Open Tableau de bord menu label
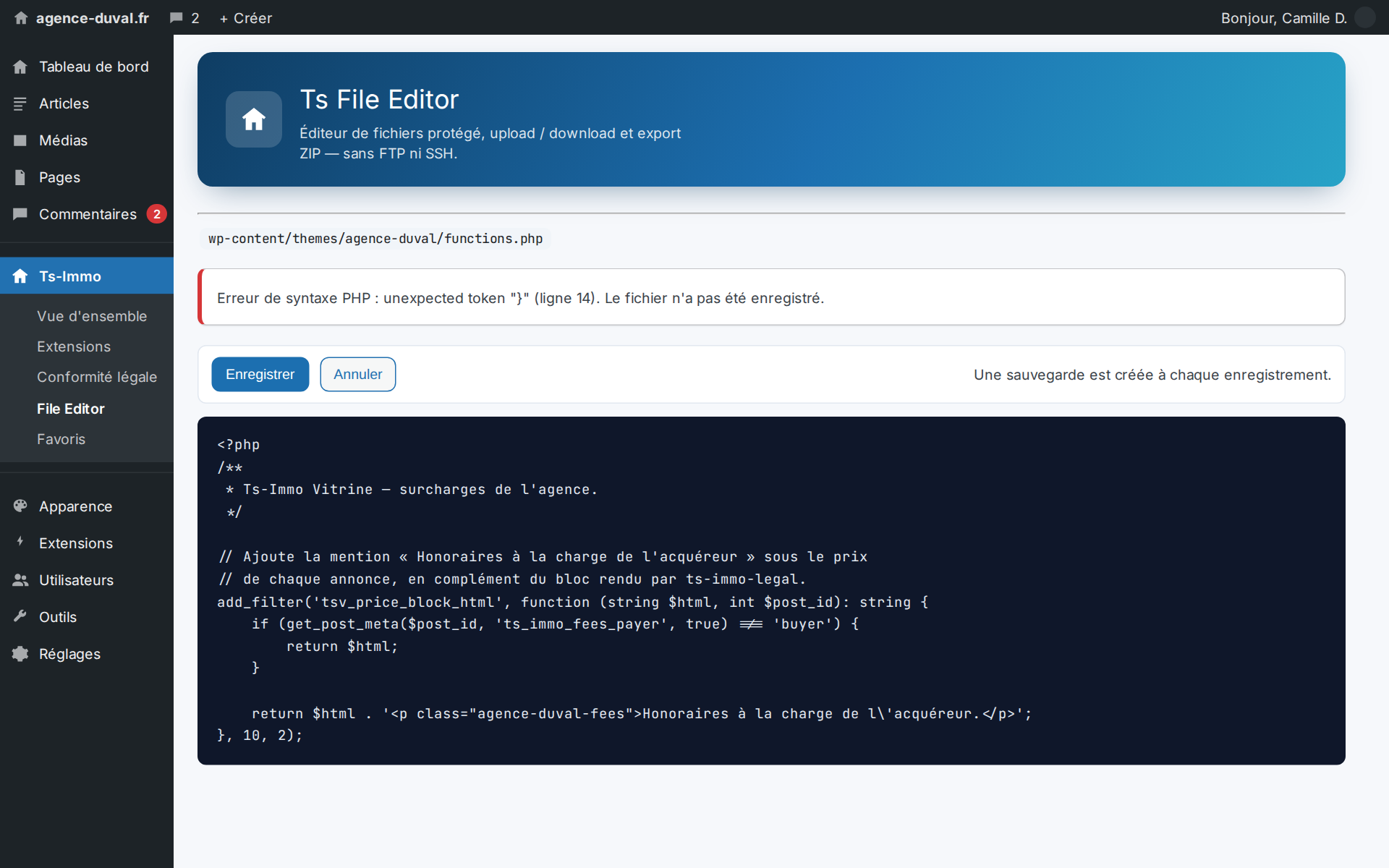Image resolution: width=1389 pixels, height=868 pixels. [x=94, y=67]
